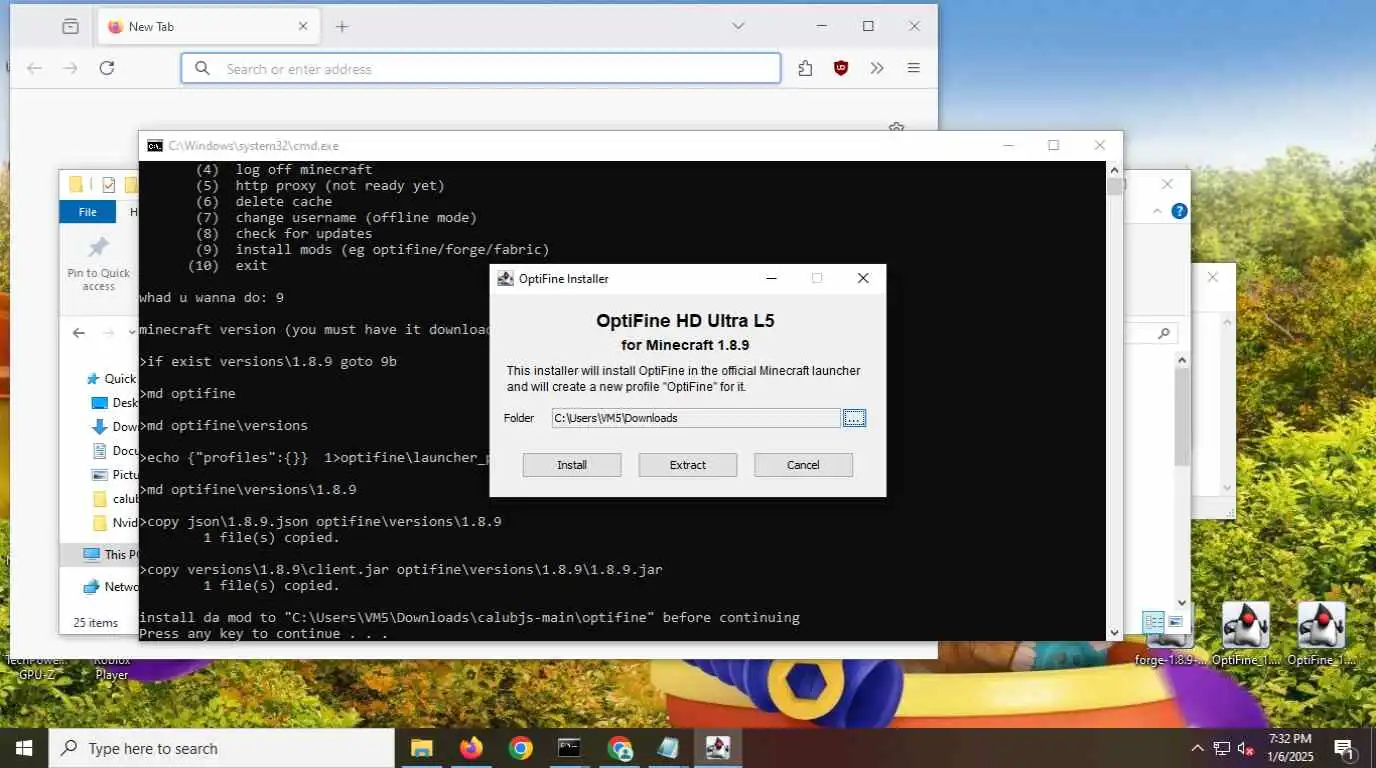1376x768 pixels.
Task: Show more Firefox toolbar tools chevrons
Action: click(877, 68)
